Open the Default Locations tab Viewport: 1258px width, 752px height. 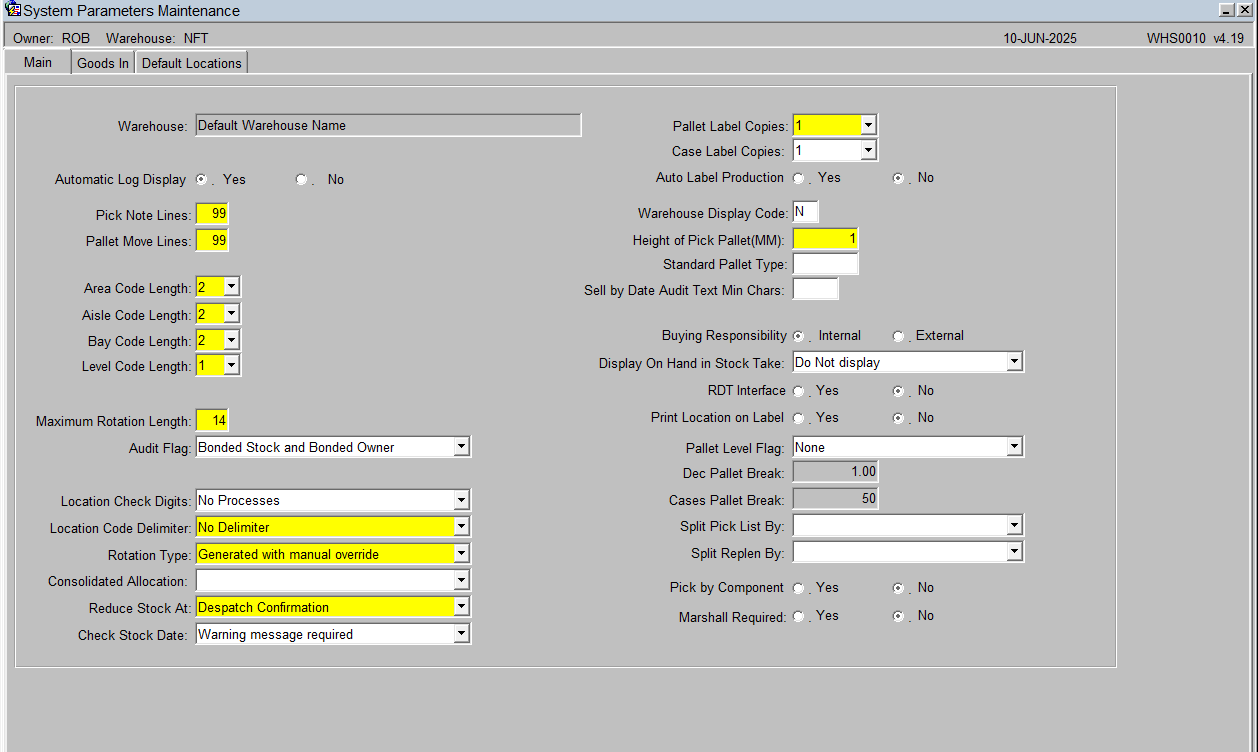click(191, 63)
